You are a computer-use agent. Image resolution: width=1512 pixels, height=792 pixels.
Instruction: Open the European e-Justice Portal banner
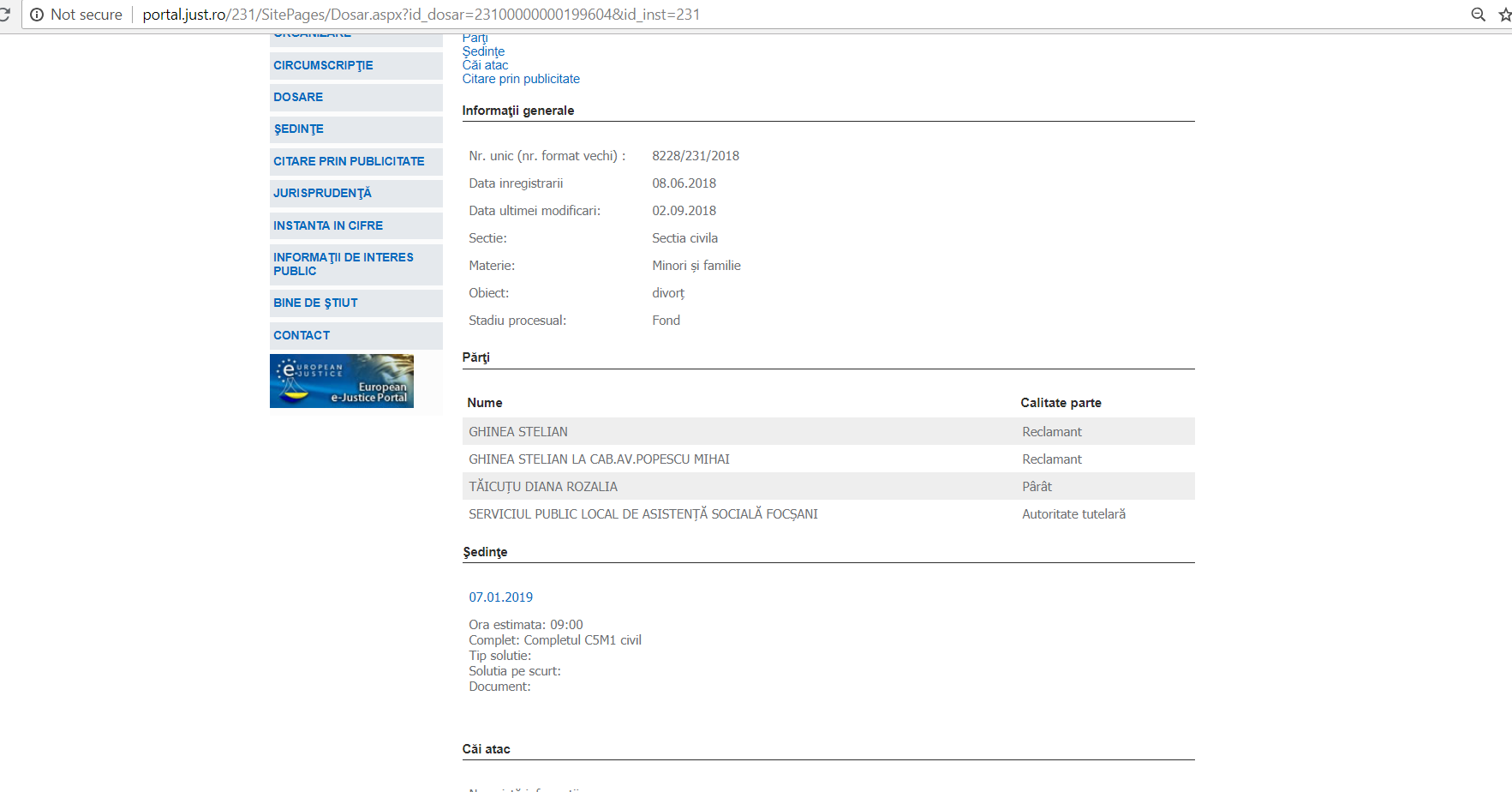coord(341,381)
